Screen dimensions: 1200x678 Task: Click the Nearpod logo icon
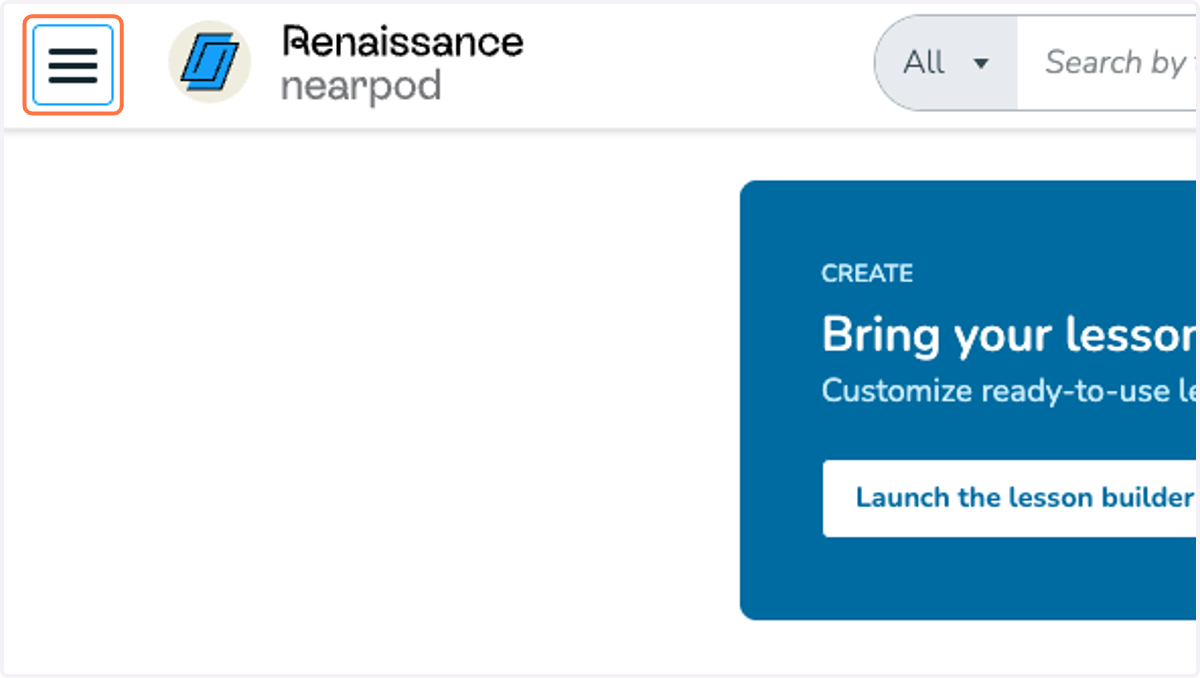[209, 62]
